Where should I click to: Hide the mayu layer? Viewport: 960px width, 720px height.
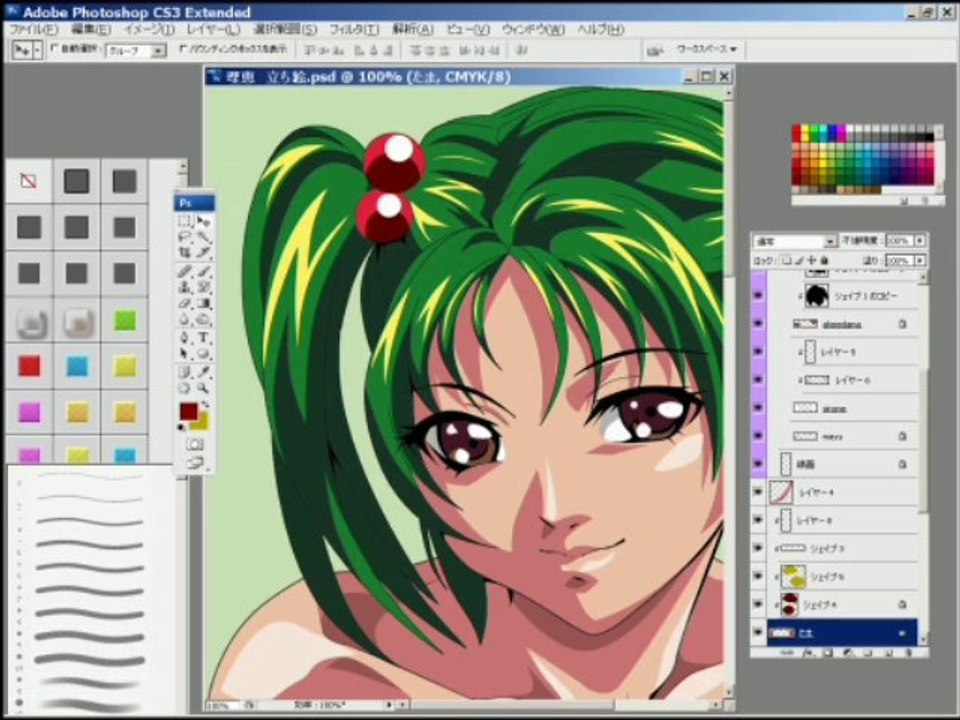point(759,436)
